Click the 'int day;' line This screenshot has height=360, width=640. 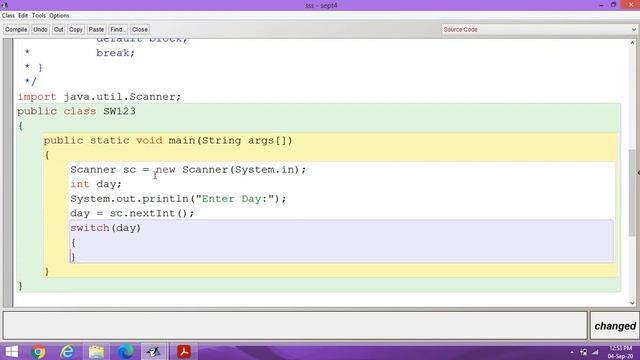tap(96, 184)
